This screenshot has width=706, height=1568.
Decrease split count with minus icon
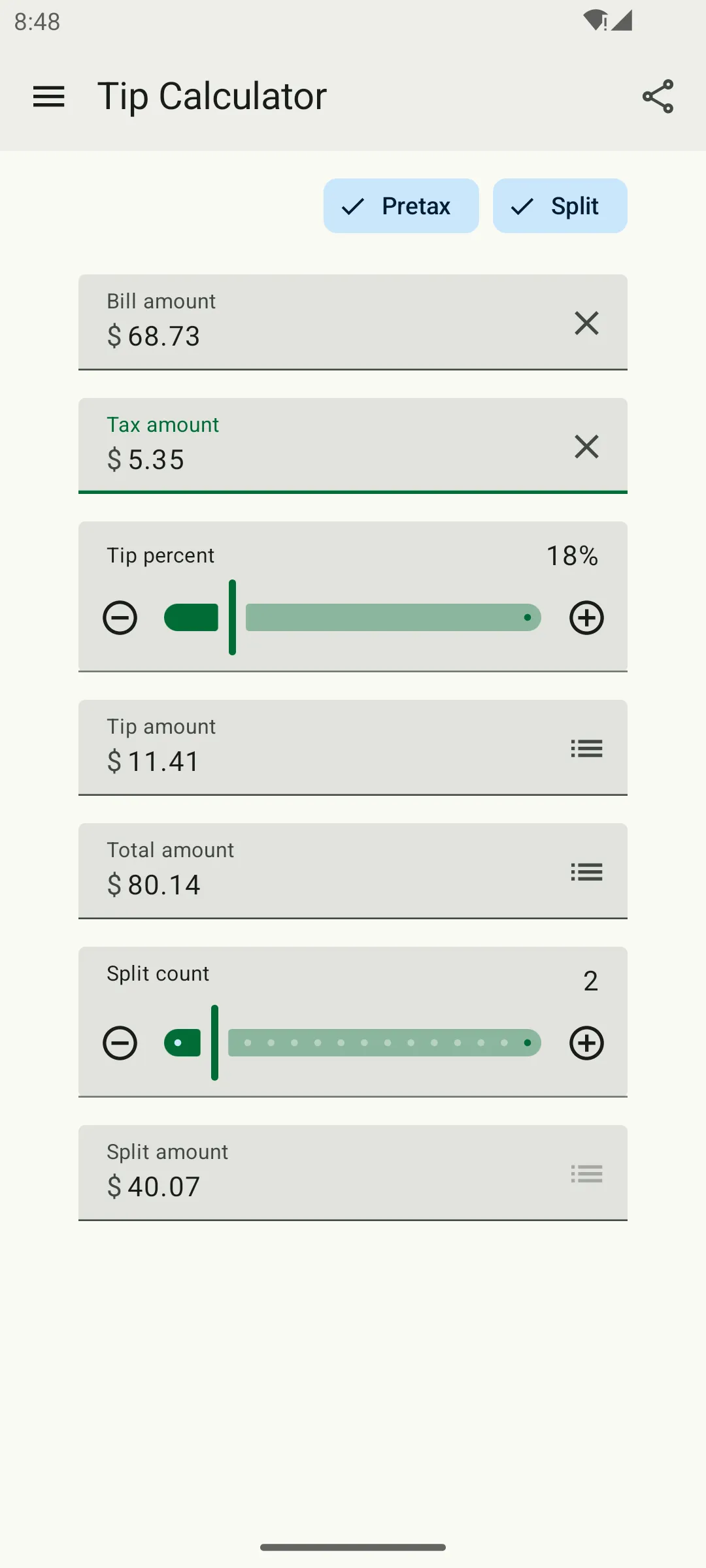[x=120, y=1043]
